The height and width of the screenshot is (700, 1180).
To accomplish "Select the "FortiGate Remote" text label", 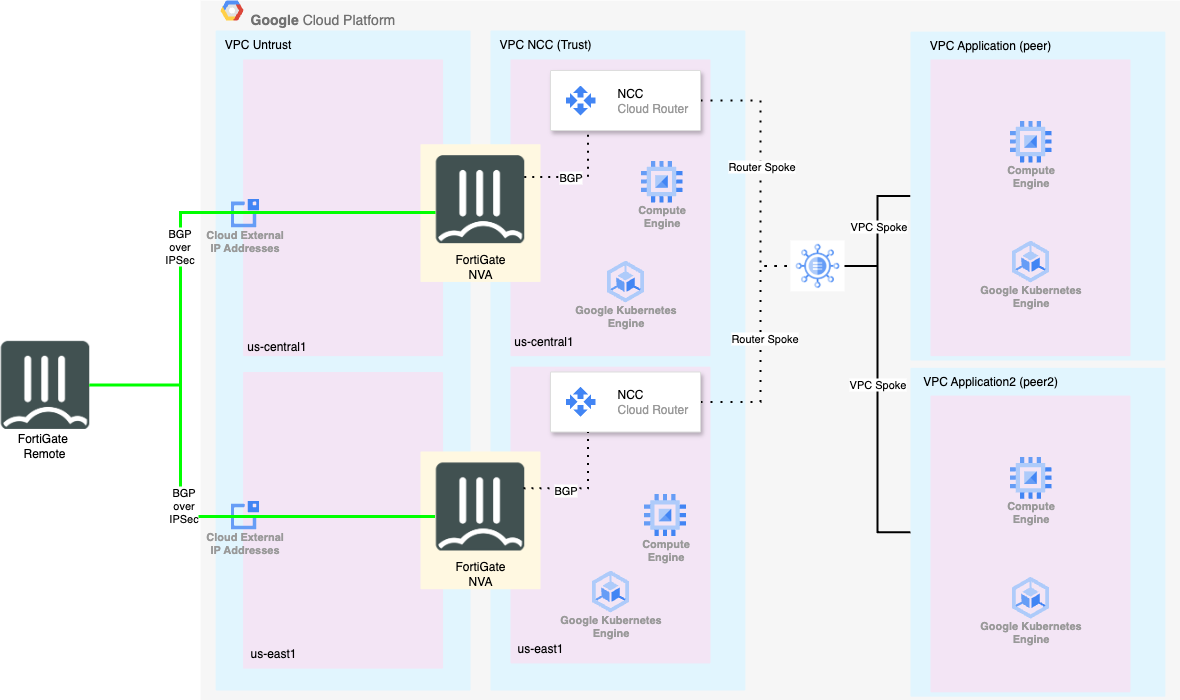I will [43, 446].
